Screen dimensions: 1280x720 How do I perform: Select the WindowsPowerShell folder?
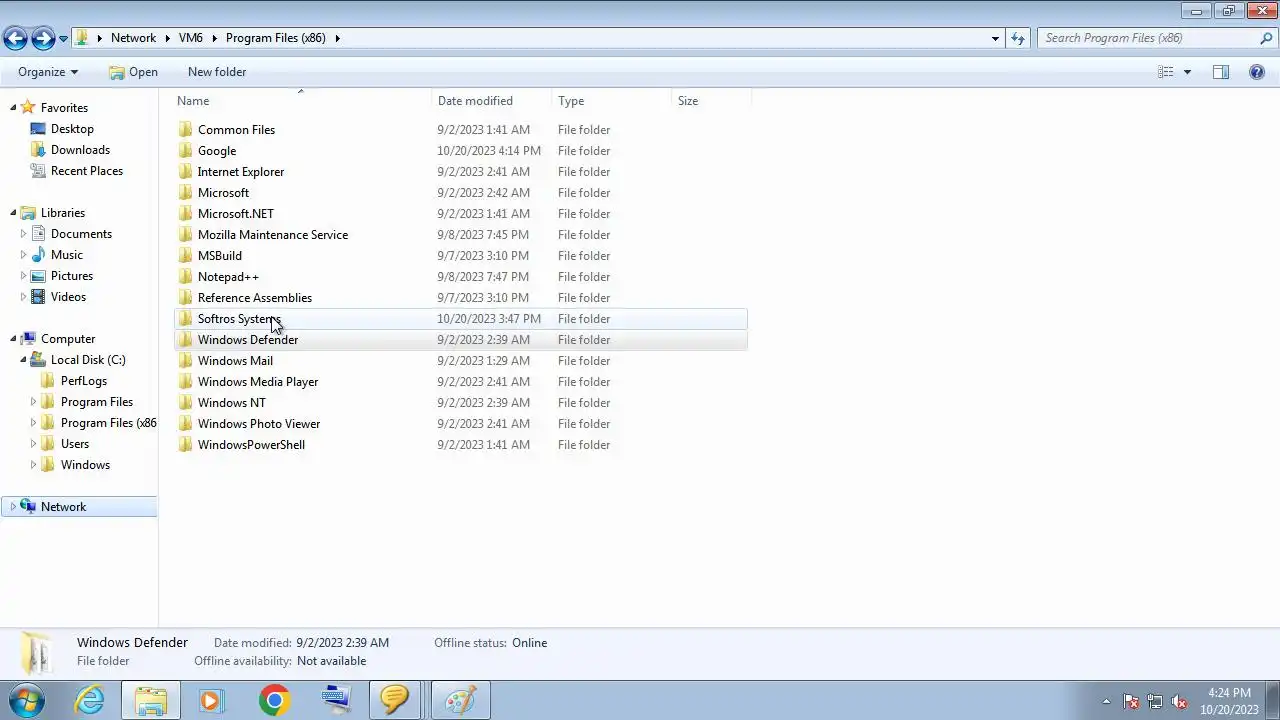coord(460,445)
